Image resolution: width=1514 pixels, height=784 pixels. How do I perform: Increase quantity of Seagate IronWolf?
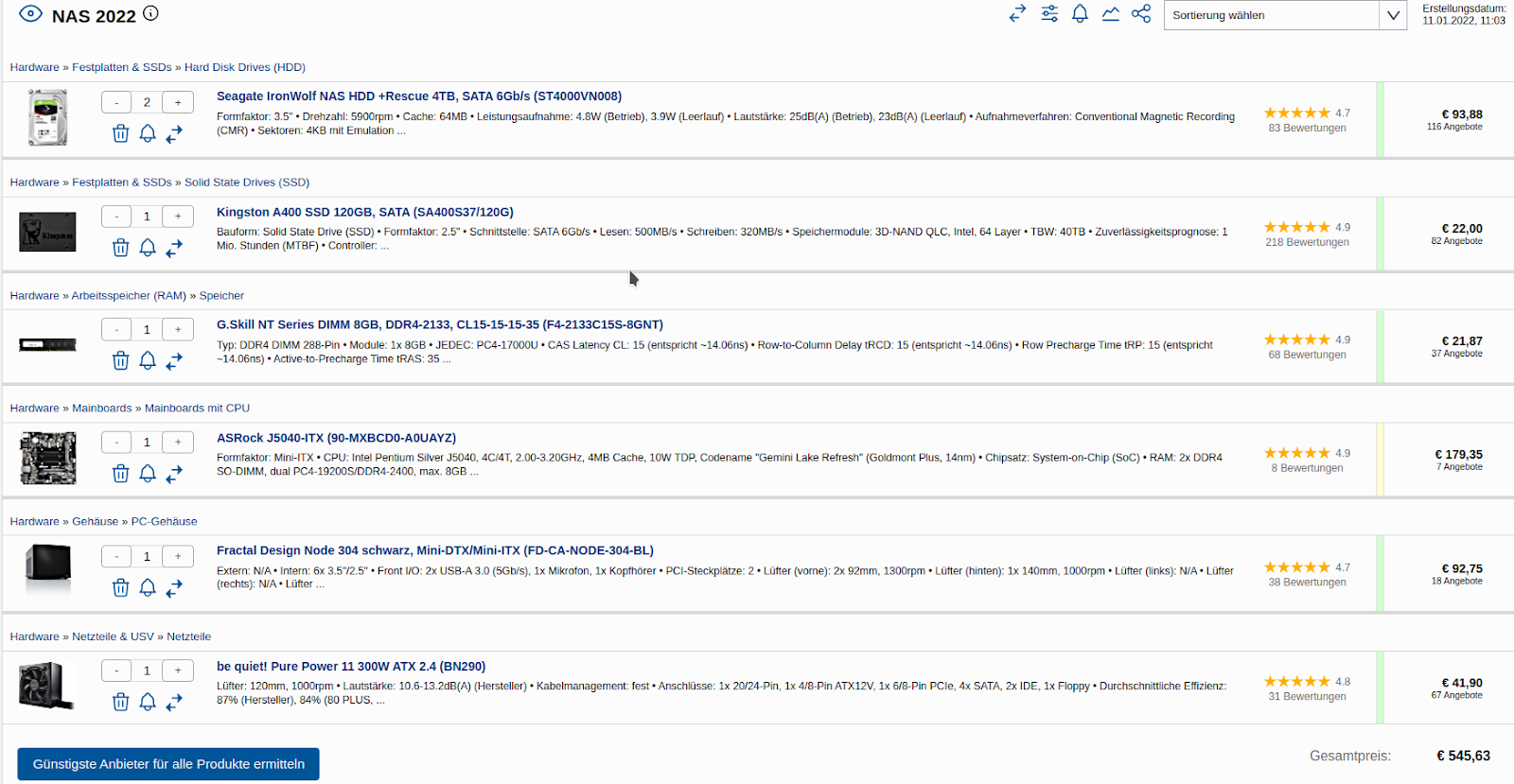pos(178,102)
